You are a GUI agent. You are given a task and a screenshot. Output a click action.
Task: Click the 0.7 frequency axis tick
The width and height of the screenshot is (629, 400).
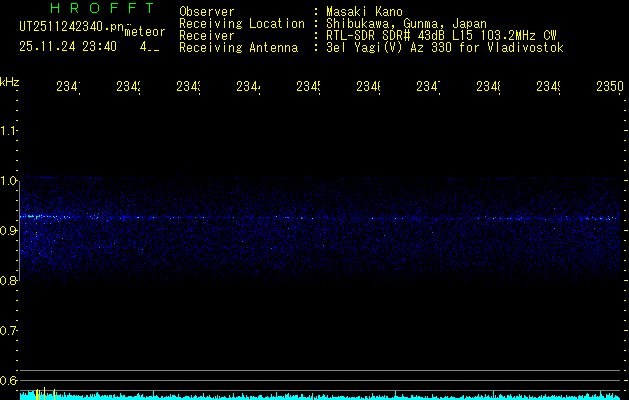9,331
